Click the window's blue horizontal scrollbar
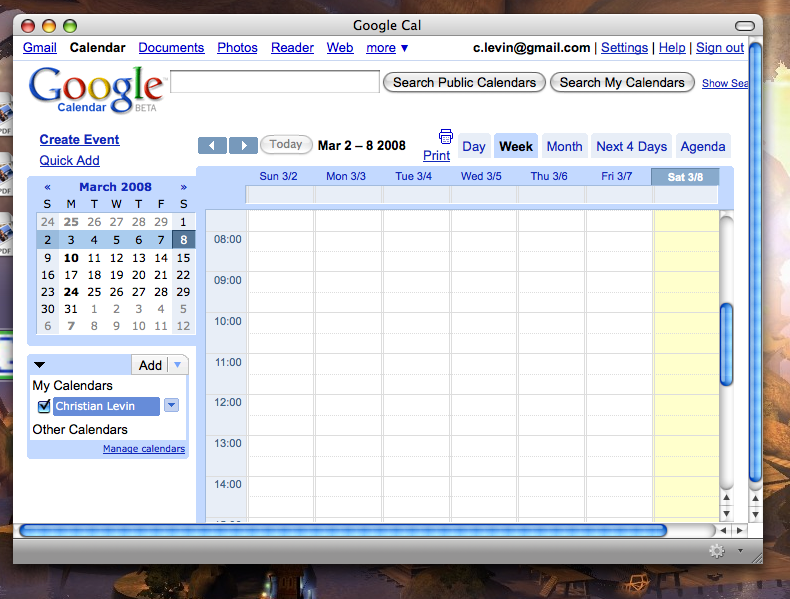 (343, 530)
